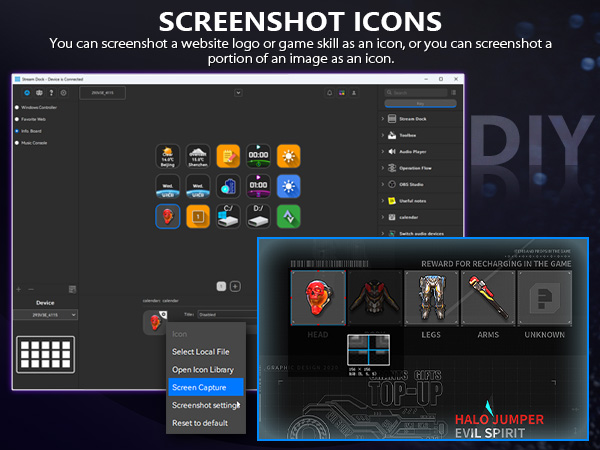
Task: Select the red skull key in grid
Action: 168,217
